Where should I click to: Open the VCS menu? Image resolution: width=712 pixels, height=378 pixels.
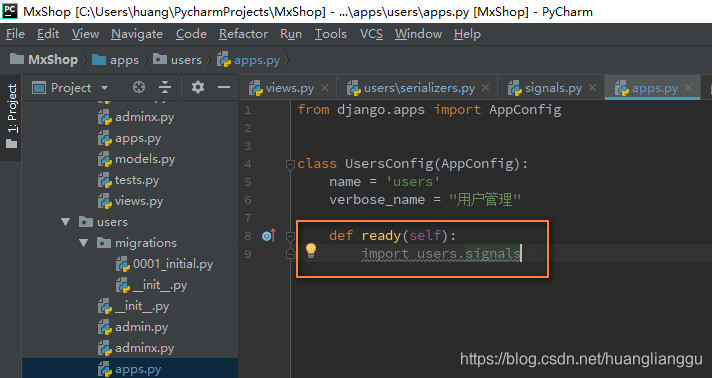[x=371, y=34]
